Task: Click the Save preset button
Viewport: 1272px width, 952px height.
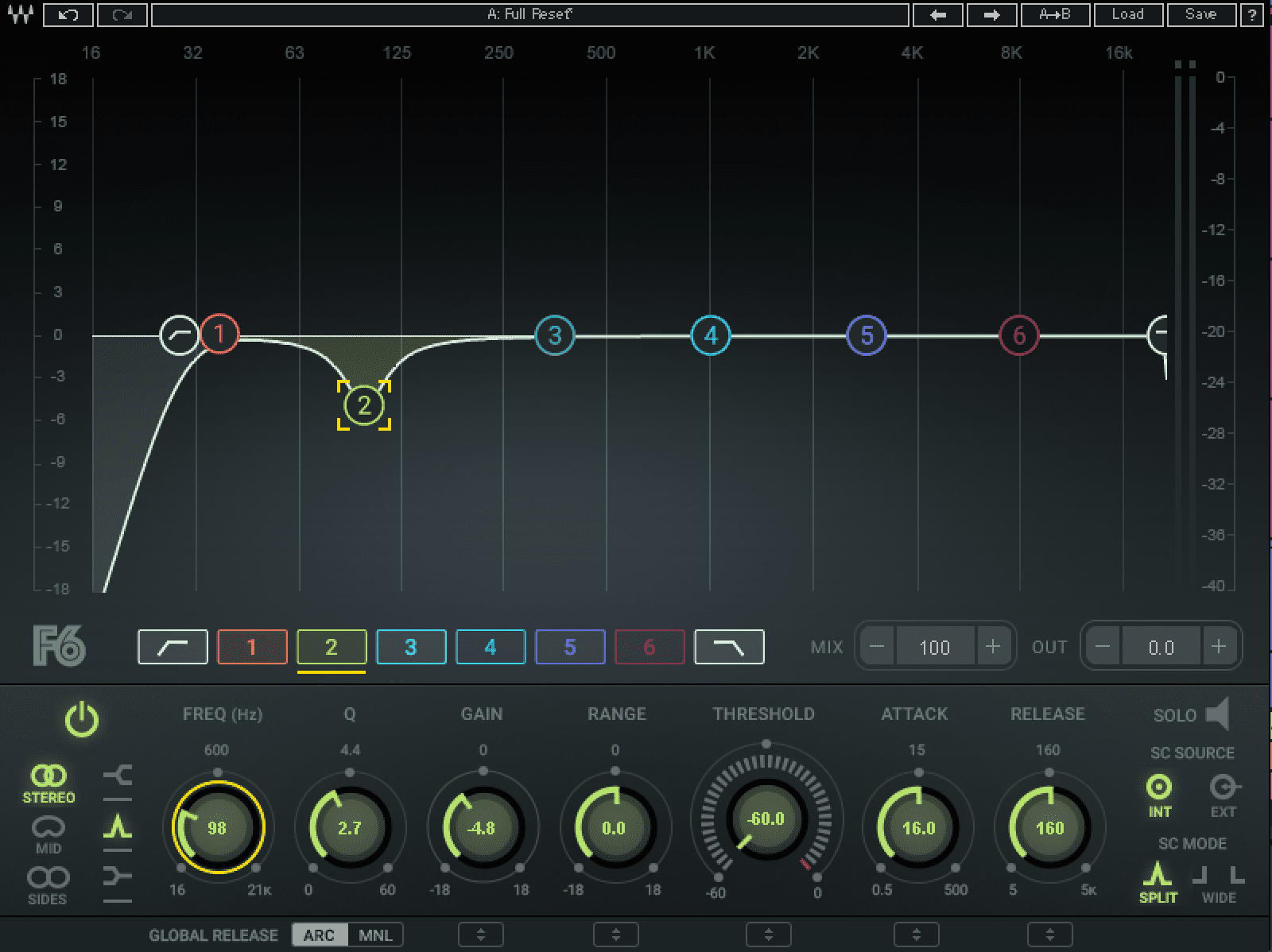Action: click(x=1200, y=14)
